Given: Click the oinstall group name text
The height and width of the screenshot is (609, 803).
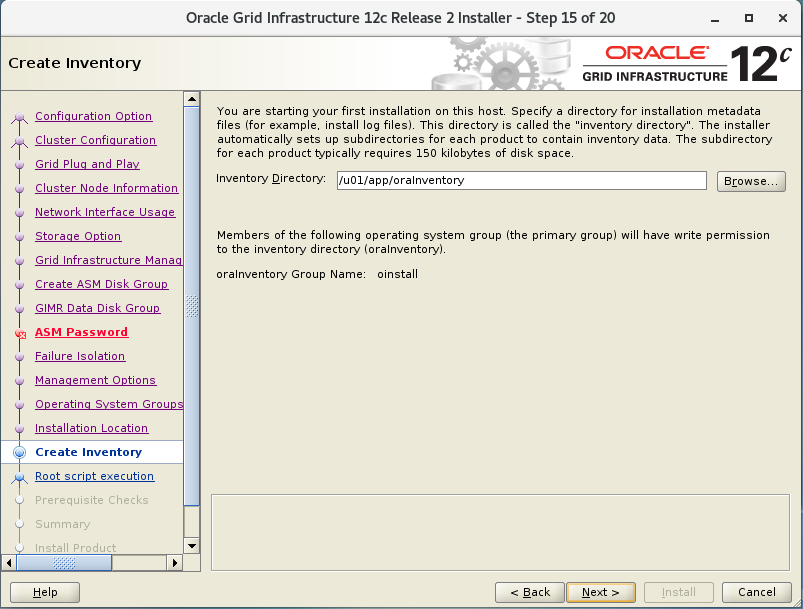Looking at the screenshot, I should (397, 274).
